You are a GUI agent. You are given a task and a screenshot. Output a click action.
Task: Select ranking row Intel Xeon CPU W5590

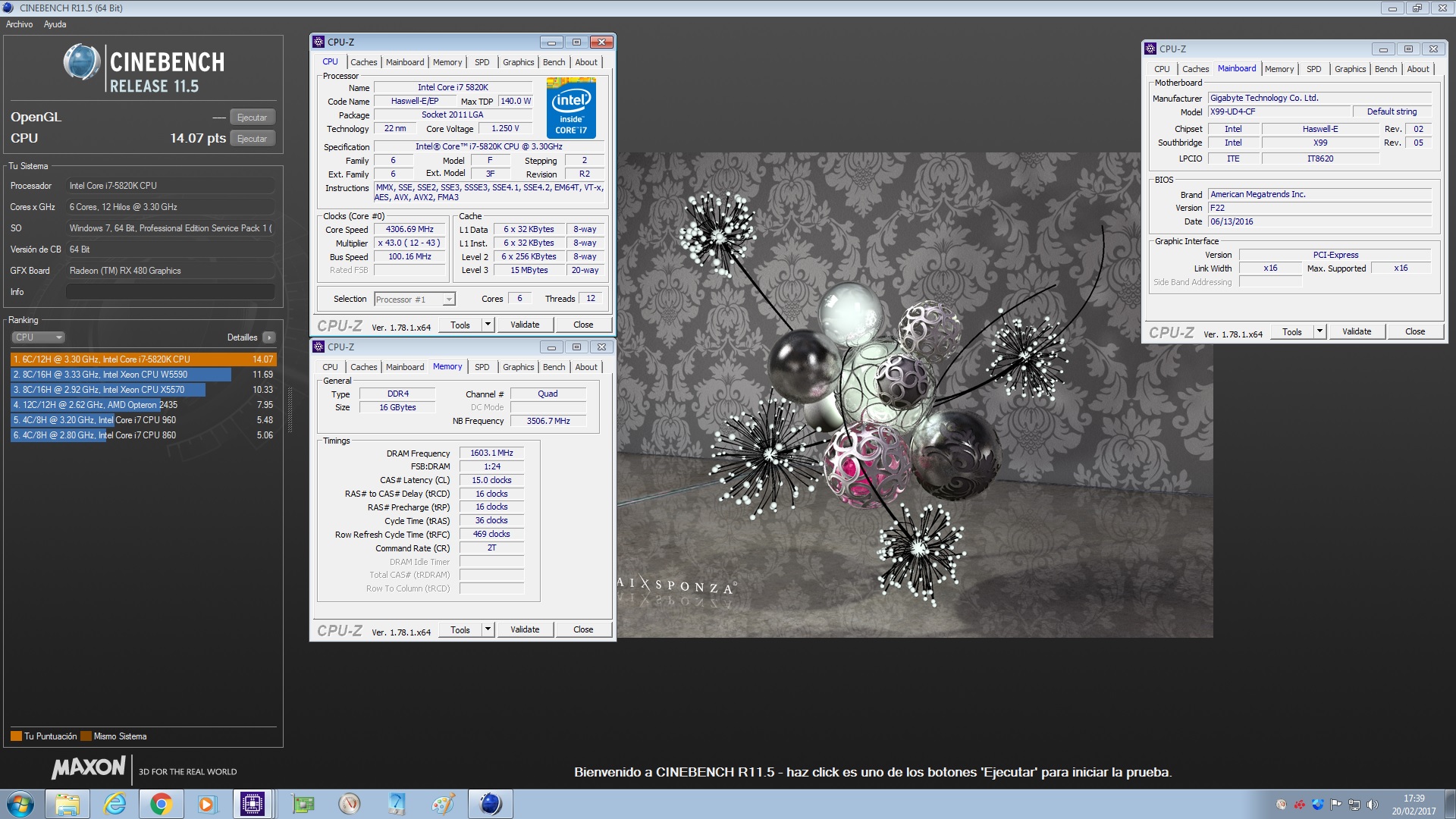pyautogui.click(x=143, y=375)
